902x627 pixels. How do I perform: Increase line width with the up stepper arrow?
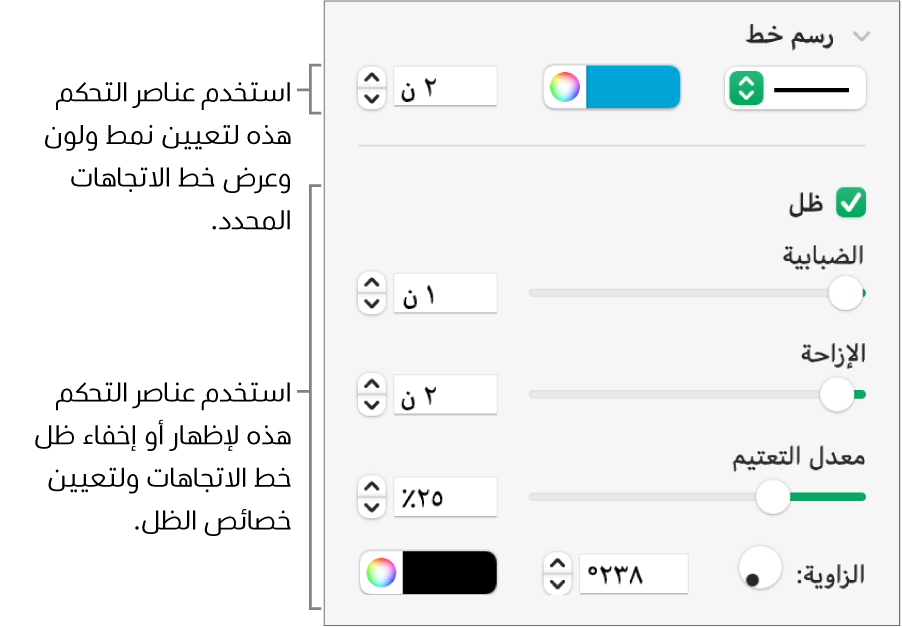click(371, 78)
